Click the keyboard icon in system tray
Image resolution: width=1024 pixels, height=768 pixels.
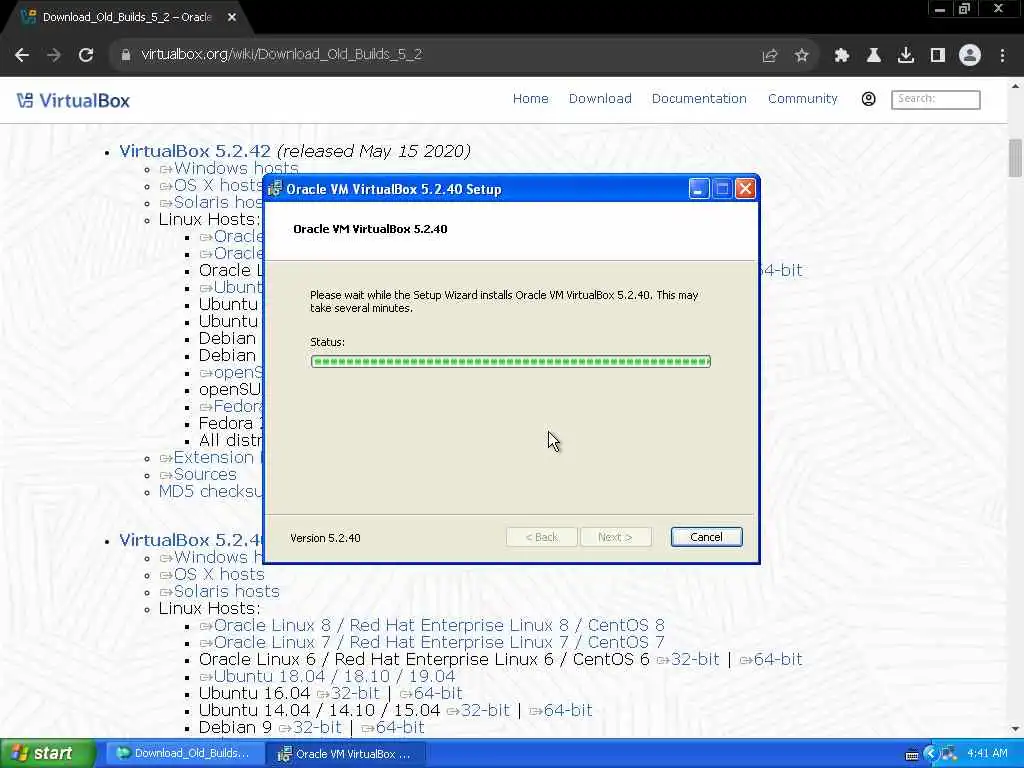(x=912, y=755)
